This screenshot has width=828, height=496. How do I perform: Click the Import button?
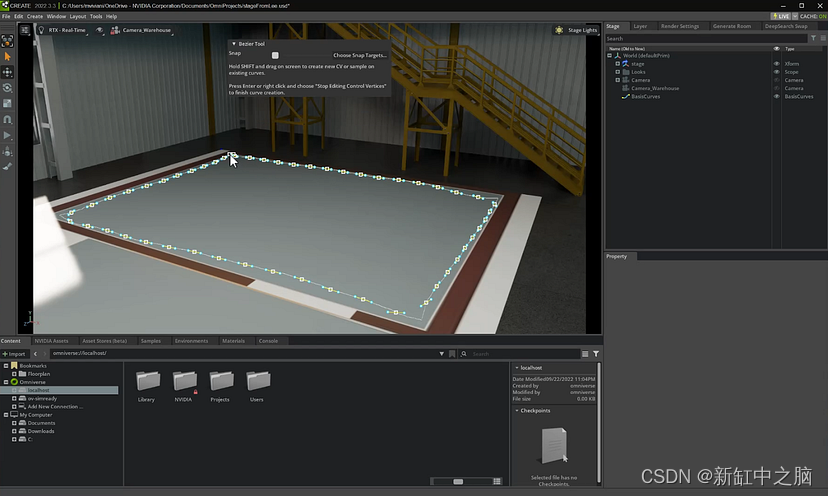pyautogui.click(x=14, y=354)
